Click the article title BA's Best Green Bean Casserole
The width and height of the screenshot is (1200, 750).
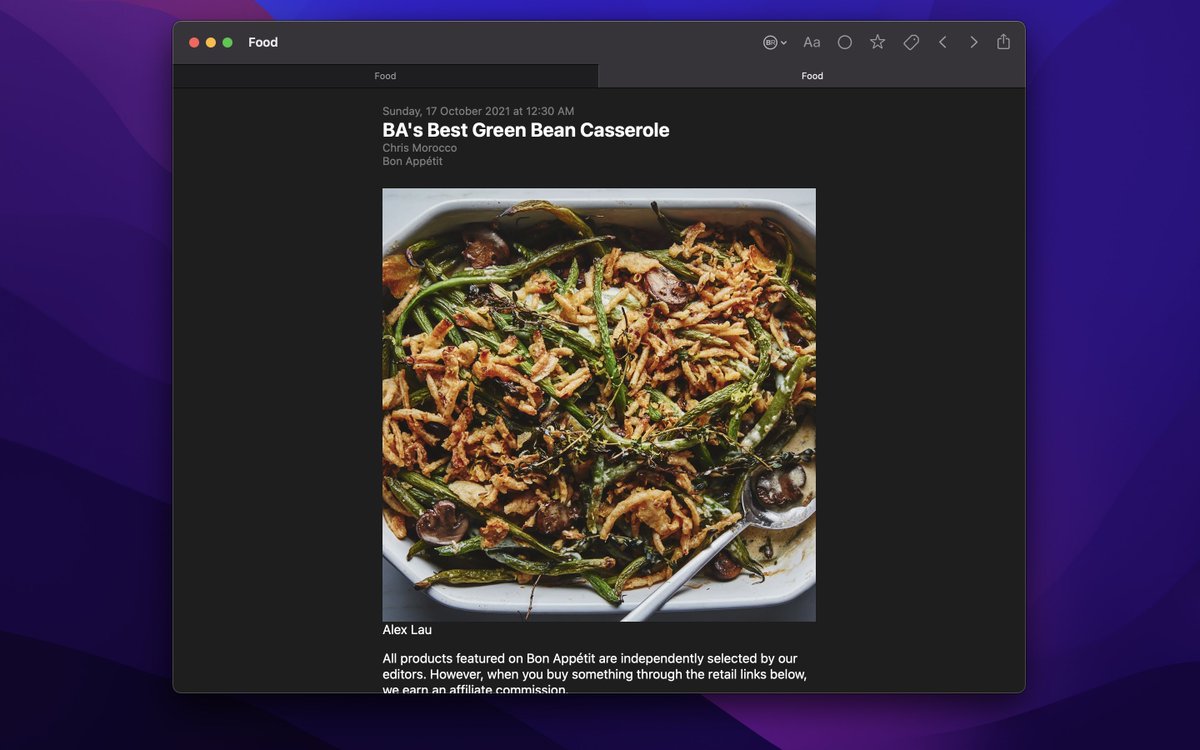click(526, 130)
